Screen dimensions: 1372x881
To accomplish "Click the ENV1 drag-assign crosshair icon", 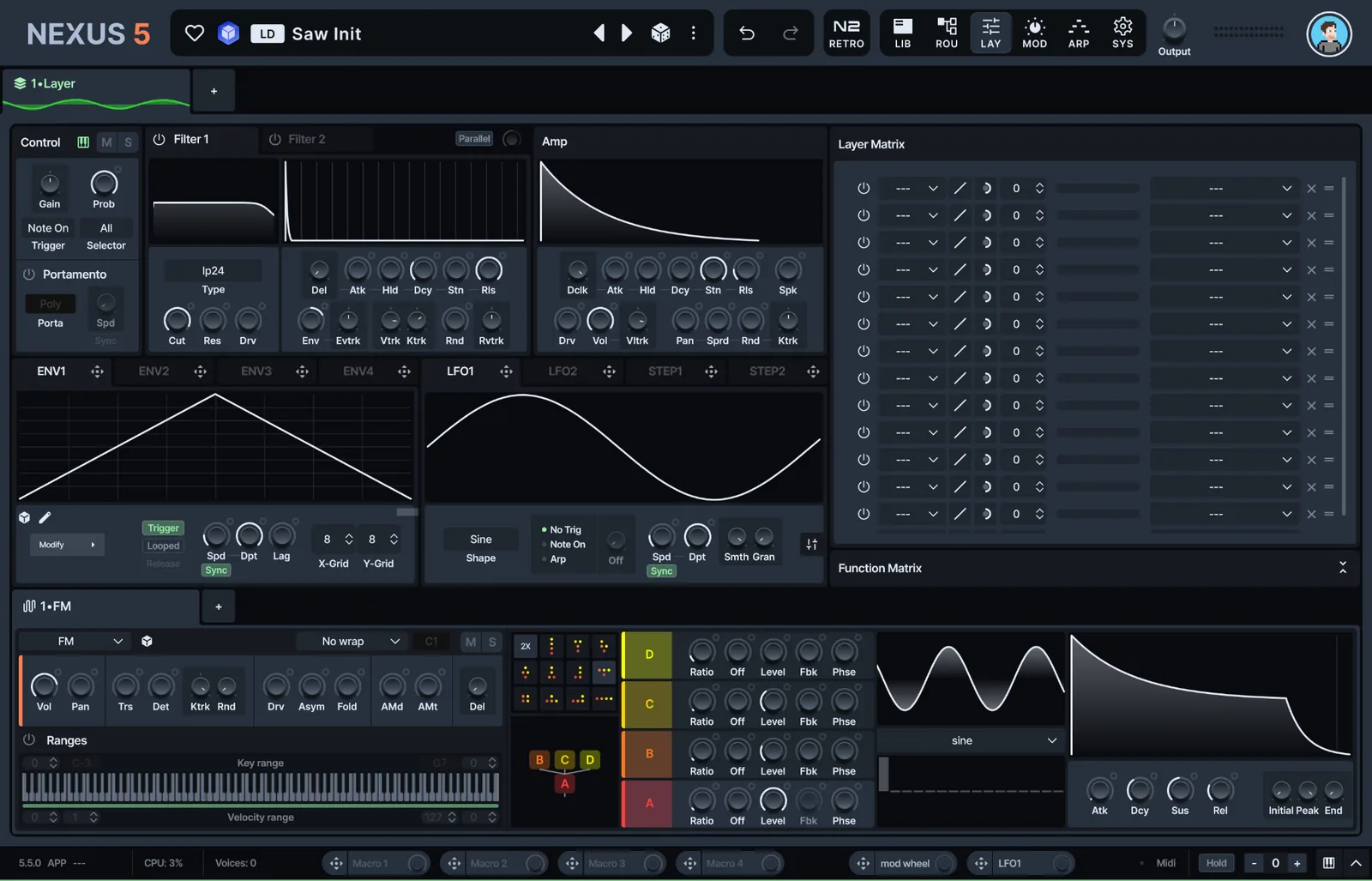I will pos(97,371).
